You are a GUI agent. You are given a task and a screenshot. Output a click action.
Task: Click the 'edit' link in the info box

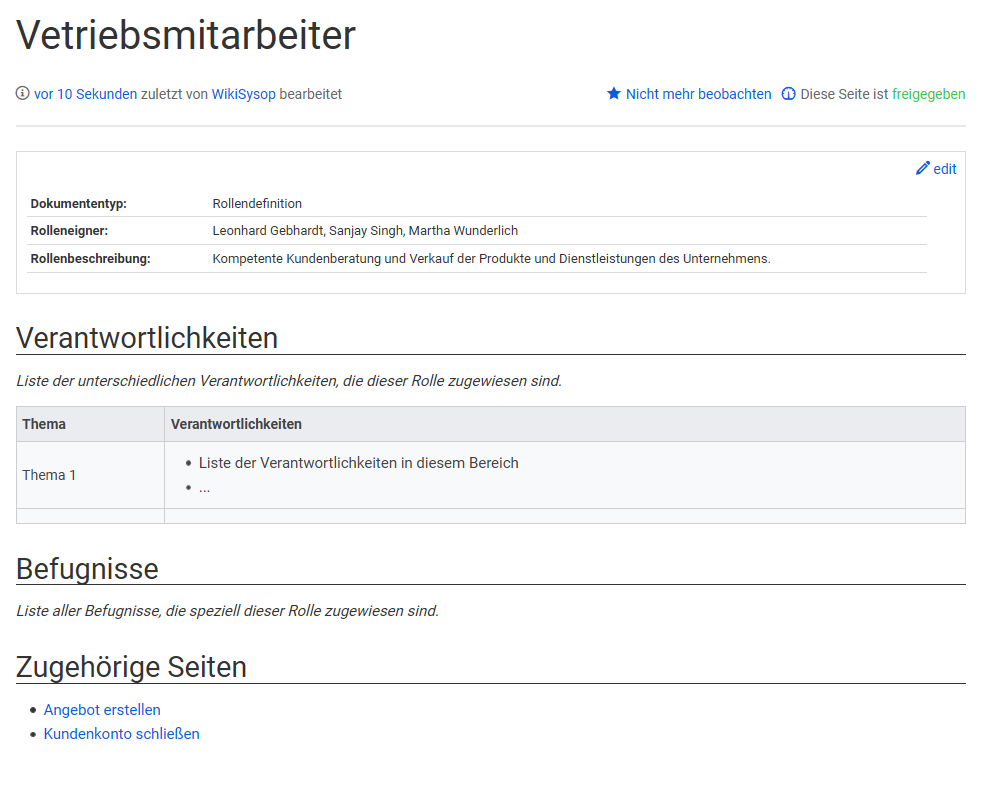(x=945, y=169)
